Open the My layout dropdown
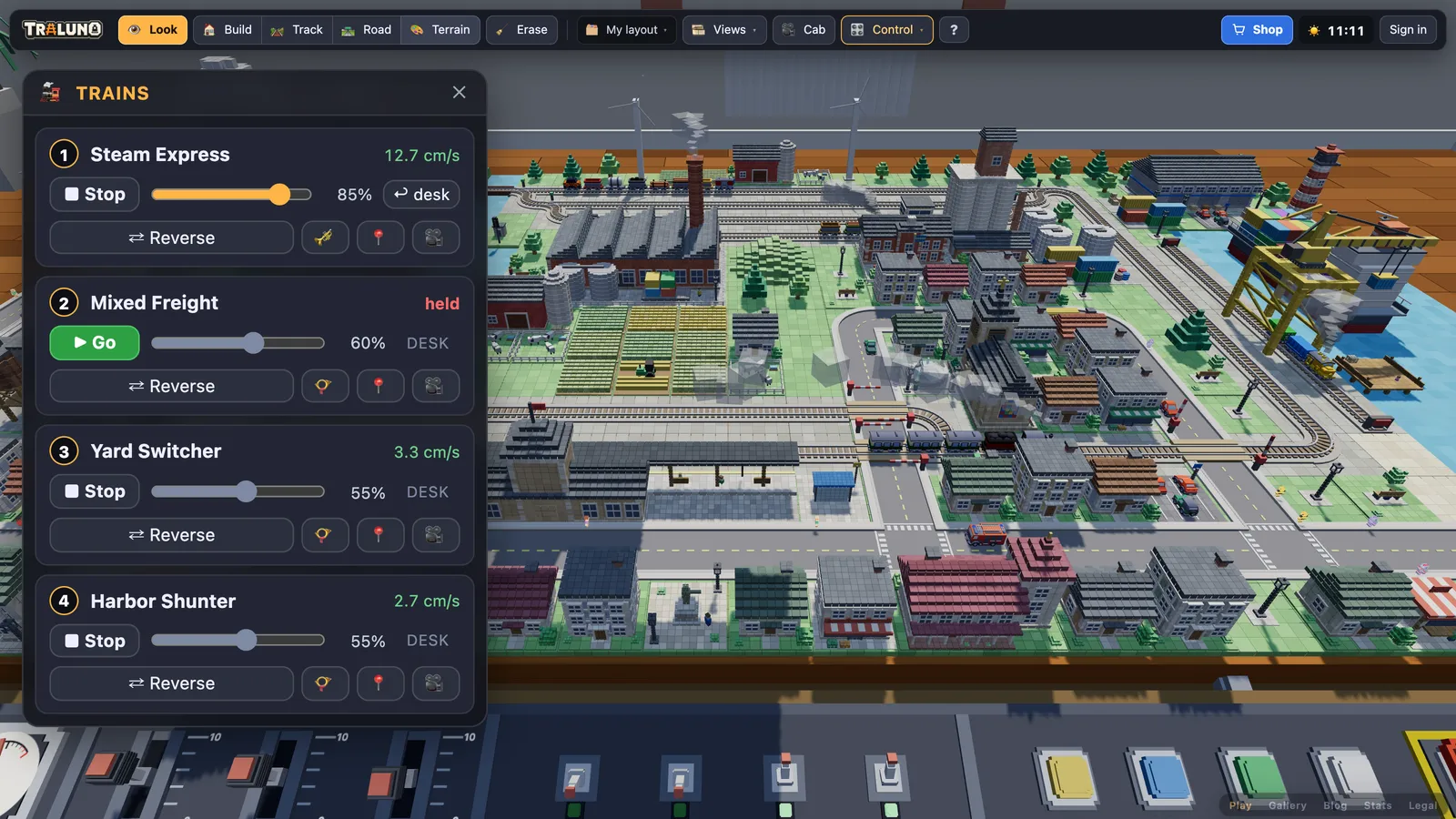This screenshot has height=819, width=1456. pos(626,30)
